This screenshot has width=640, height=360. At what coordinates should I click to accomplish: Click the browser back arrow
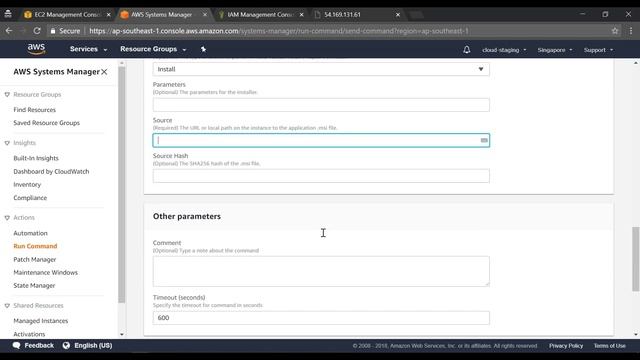point(9,31)
